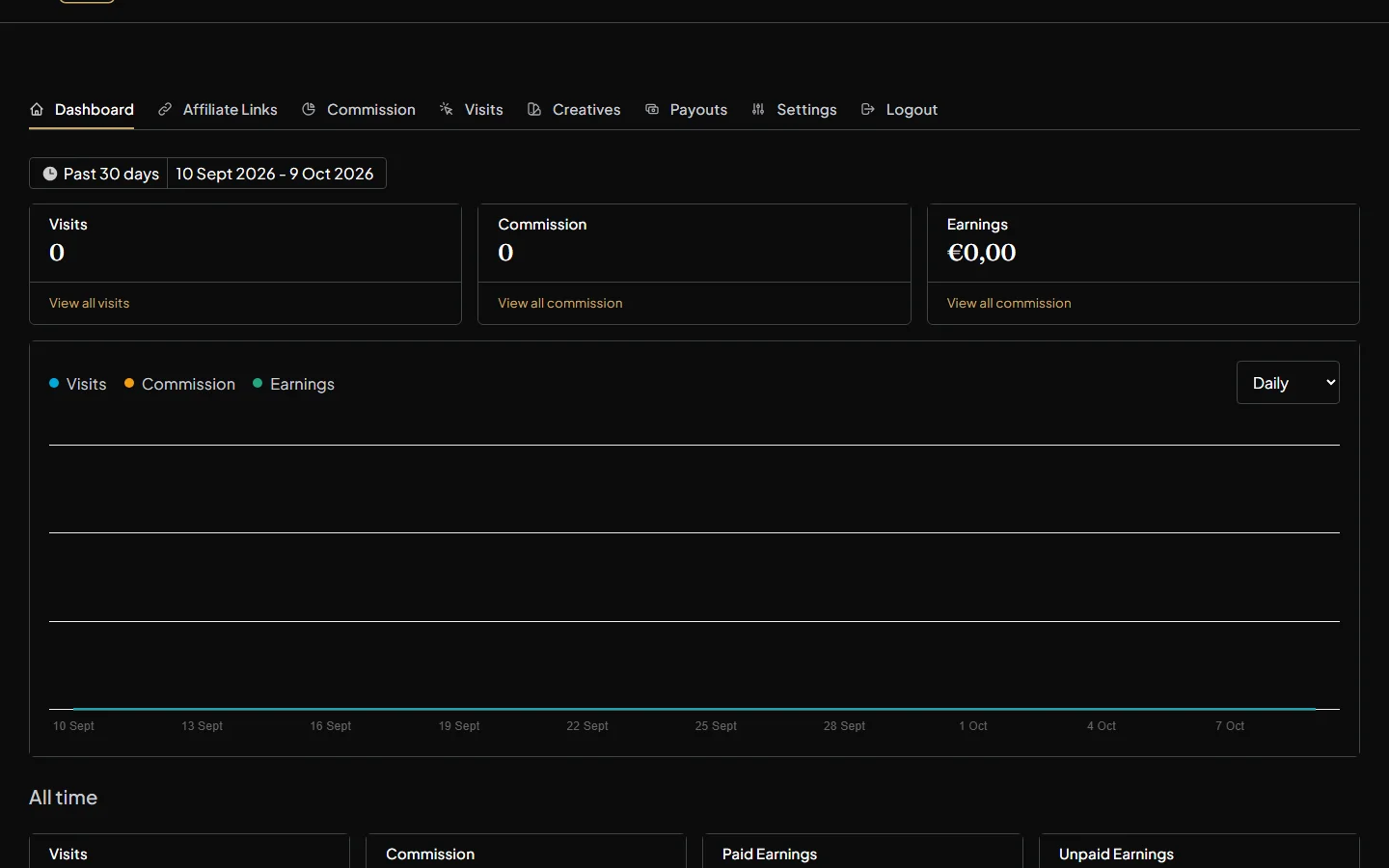The height and width of the screenshot is (868, 1389).
Task: Click the All time heading
Action: coord(63,798)
